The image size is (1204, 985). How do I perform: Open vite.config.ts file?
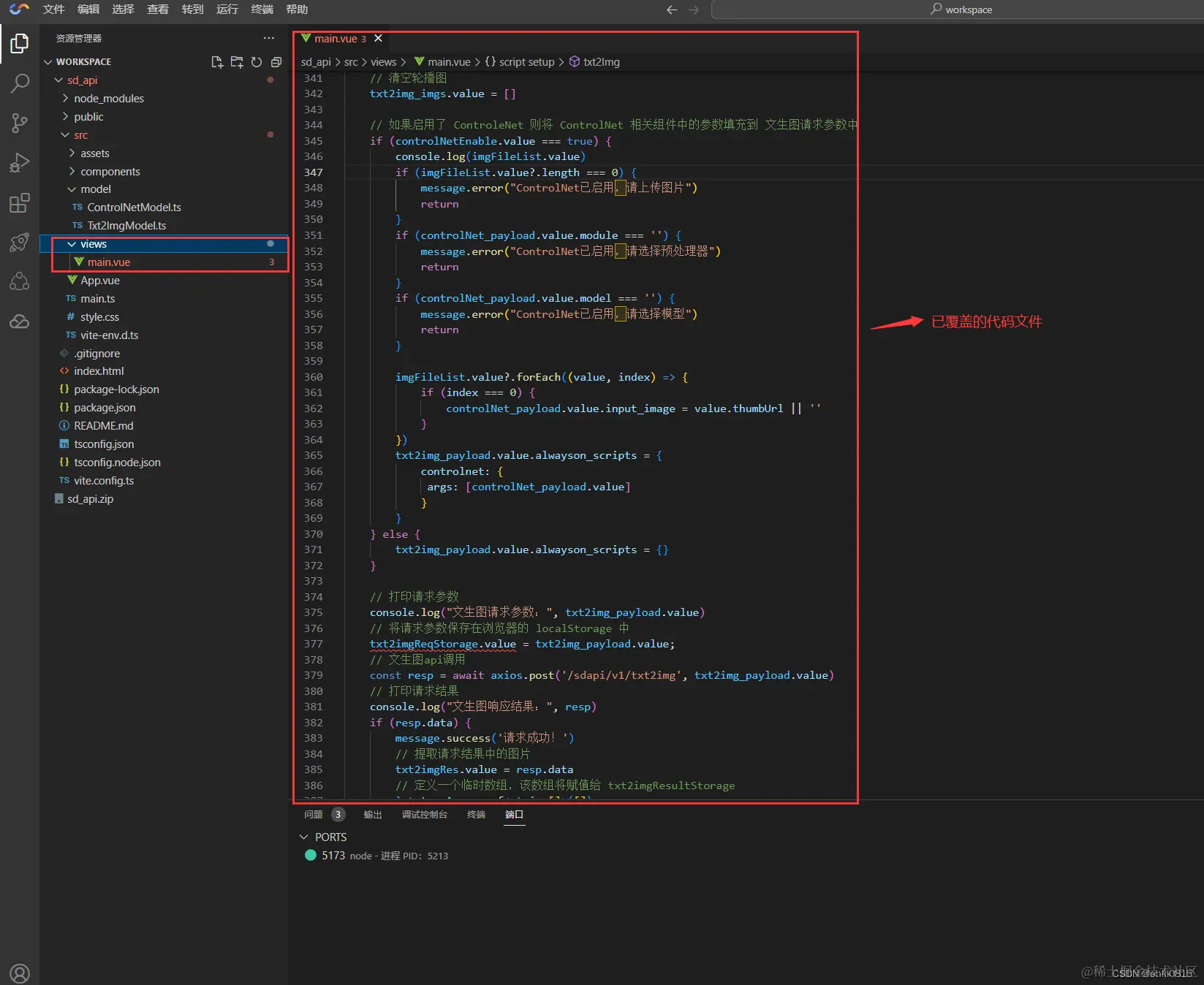(x=104, y=481)
